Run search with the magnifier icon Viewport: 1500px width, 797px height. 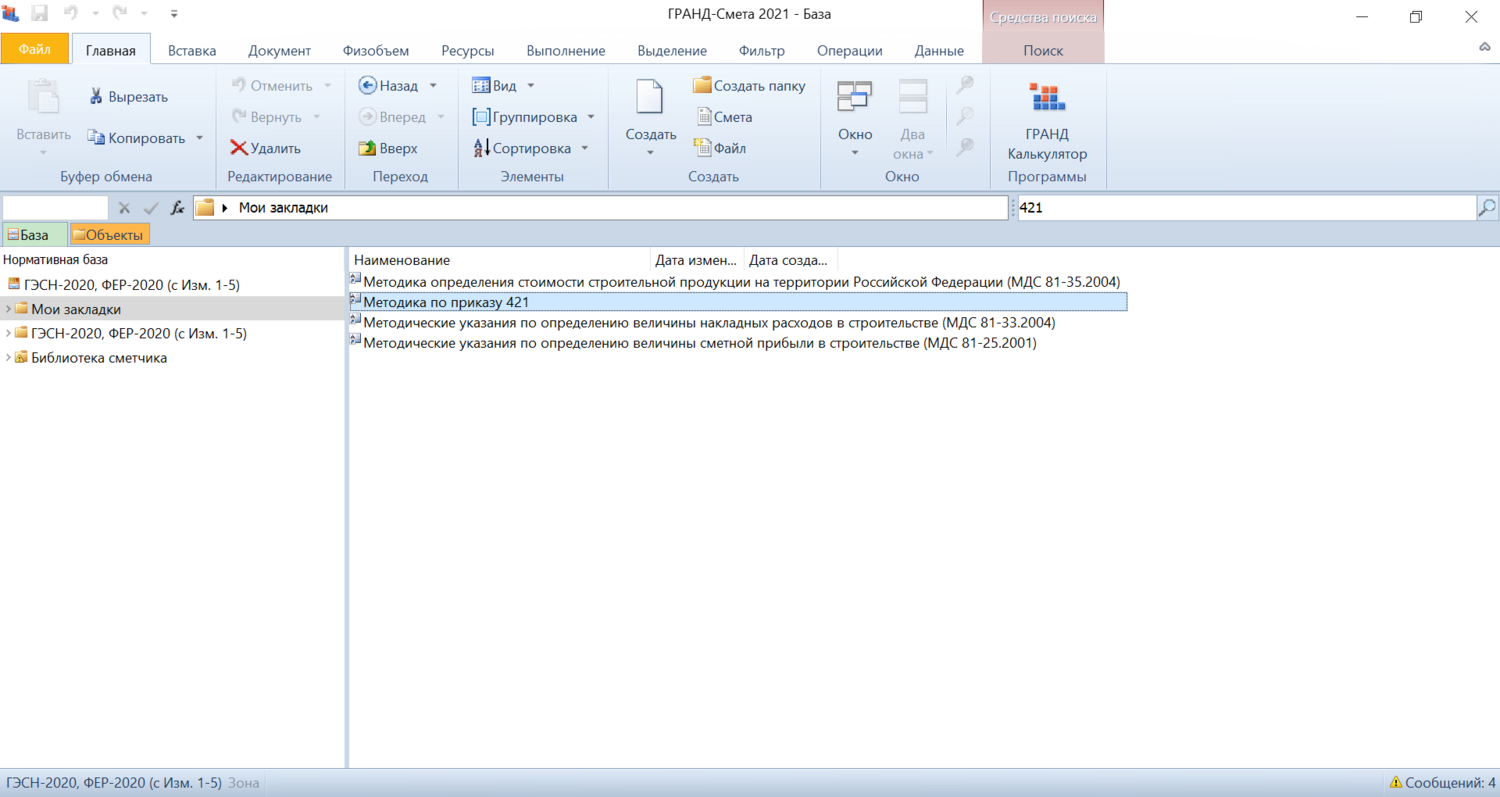1487,208
